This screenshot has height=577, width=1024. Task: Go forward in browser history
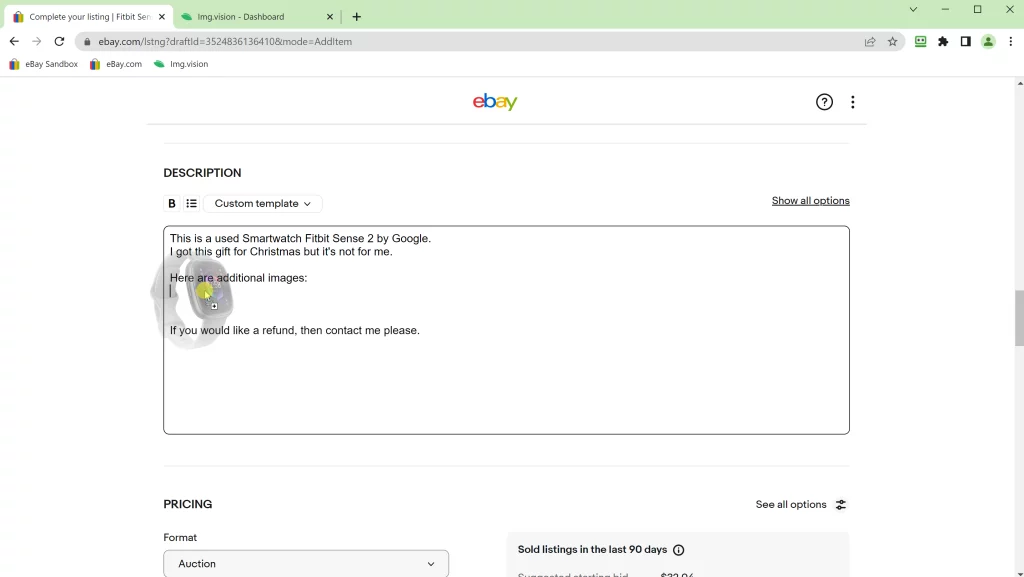coord(37,41)
